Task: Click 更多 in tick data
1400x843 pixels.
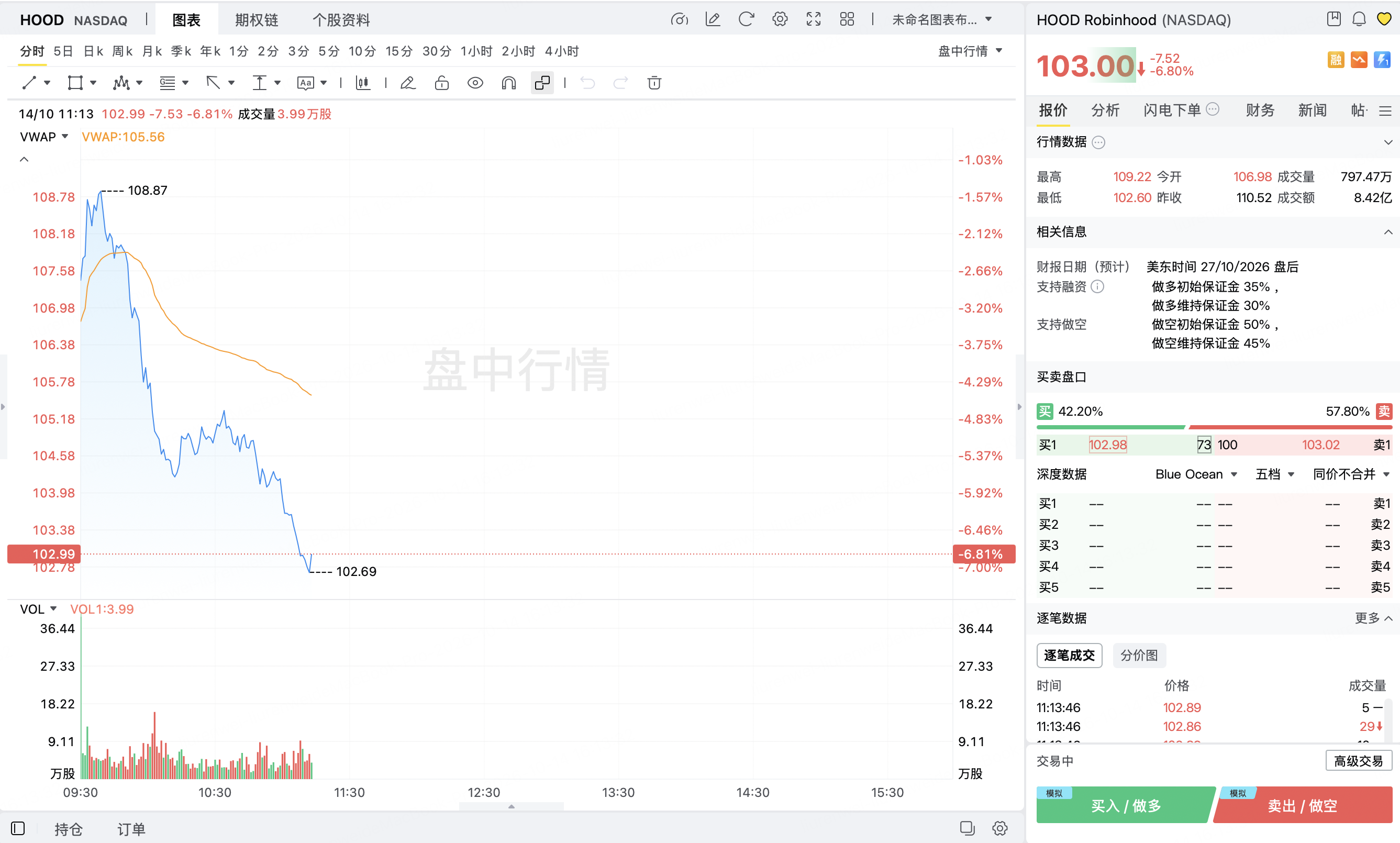Action: click(1373, 618)
